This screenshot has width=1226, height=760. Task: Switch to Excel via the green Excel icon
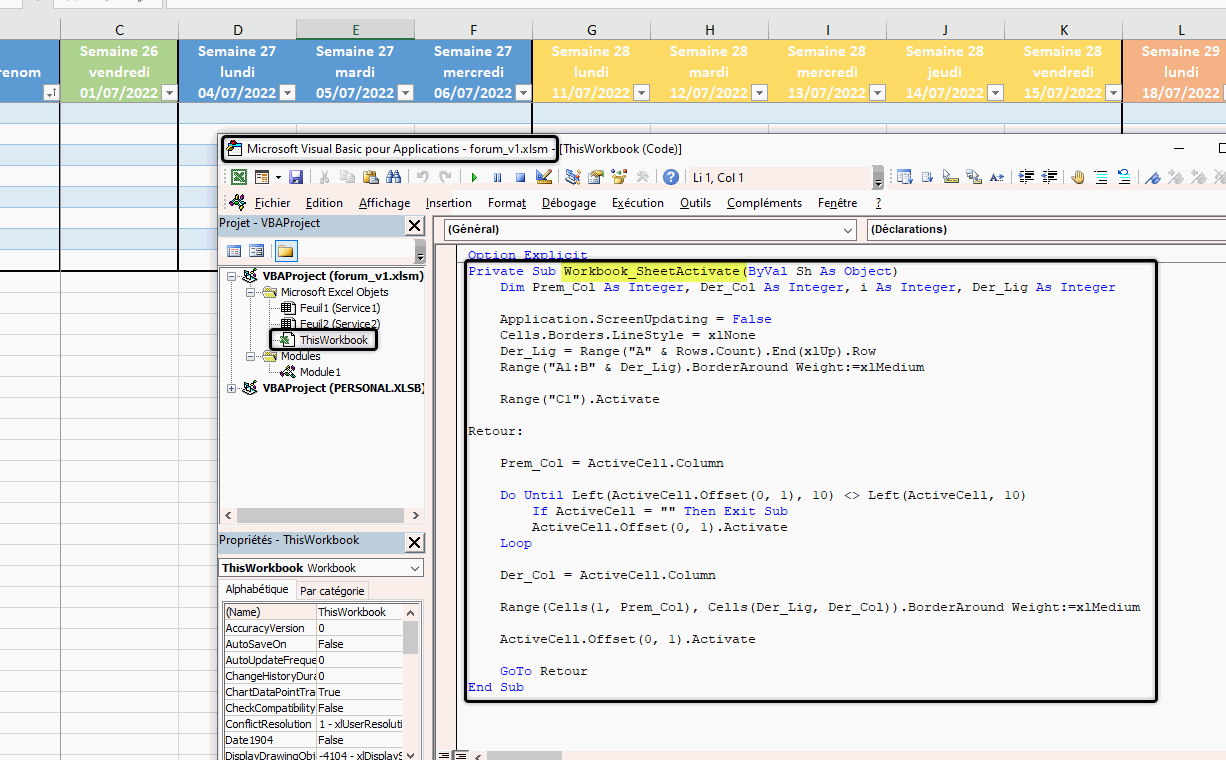[239, 177]
